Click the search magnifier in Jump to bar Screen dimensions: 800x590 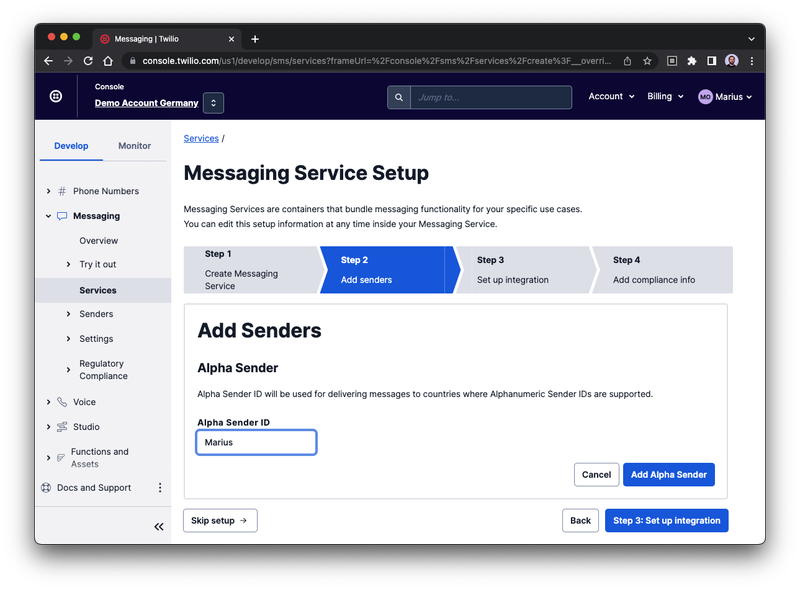point(400,96)
